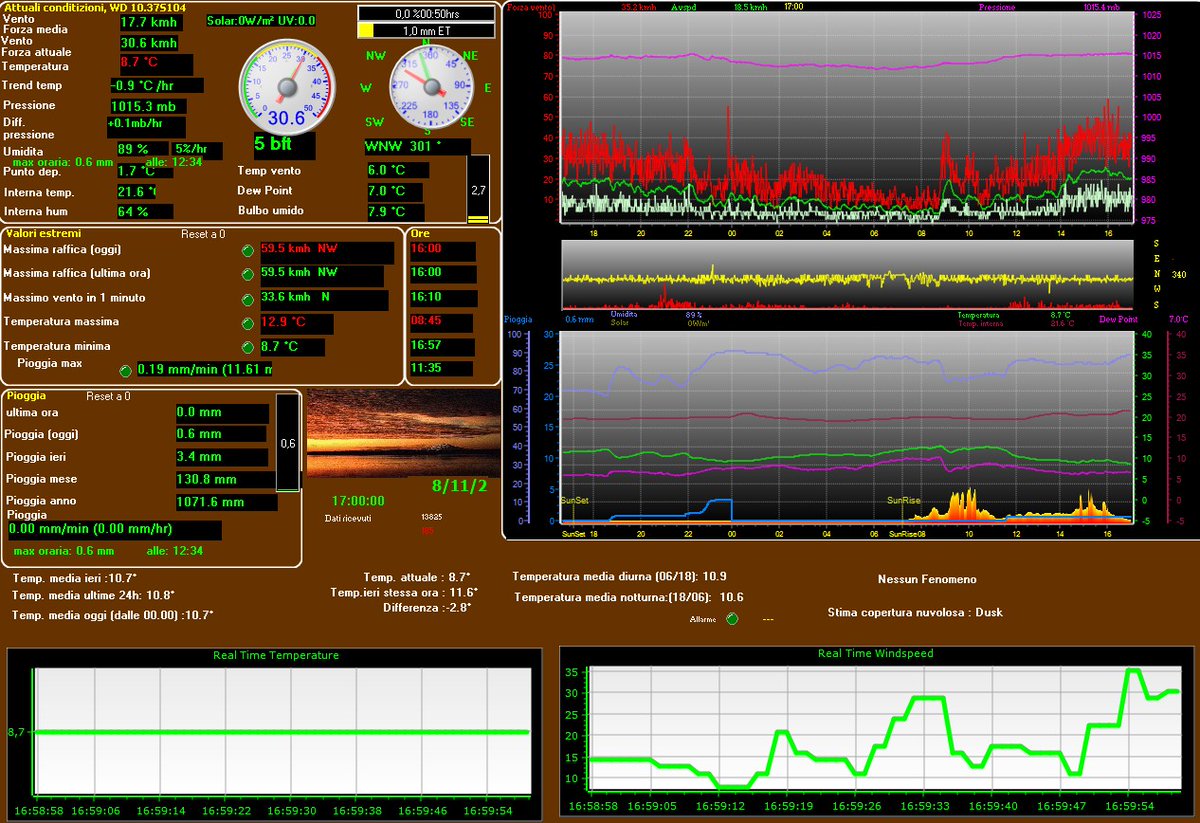The width and height of the screenshot is (1200, 823).
Task: Click the '+0.1mb/hr' pressure difference value
Action: [x=146, y=125]
